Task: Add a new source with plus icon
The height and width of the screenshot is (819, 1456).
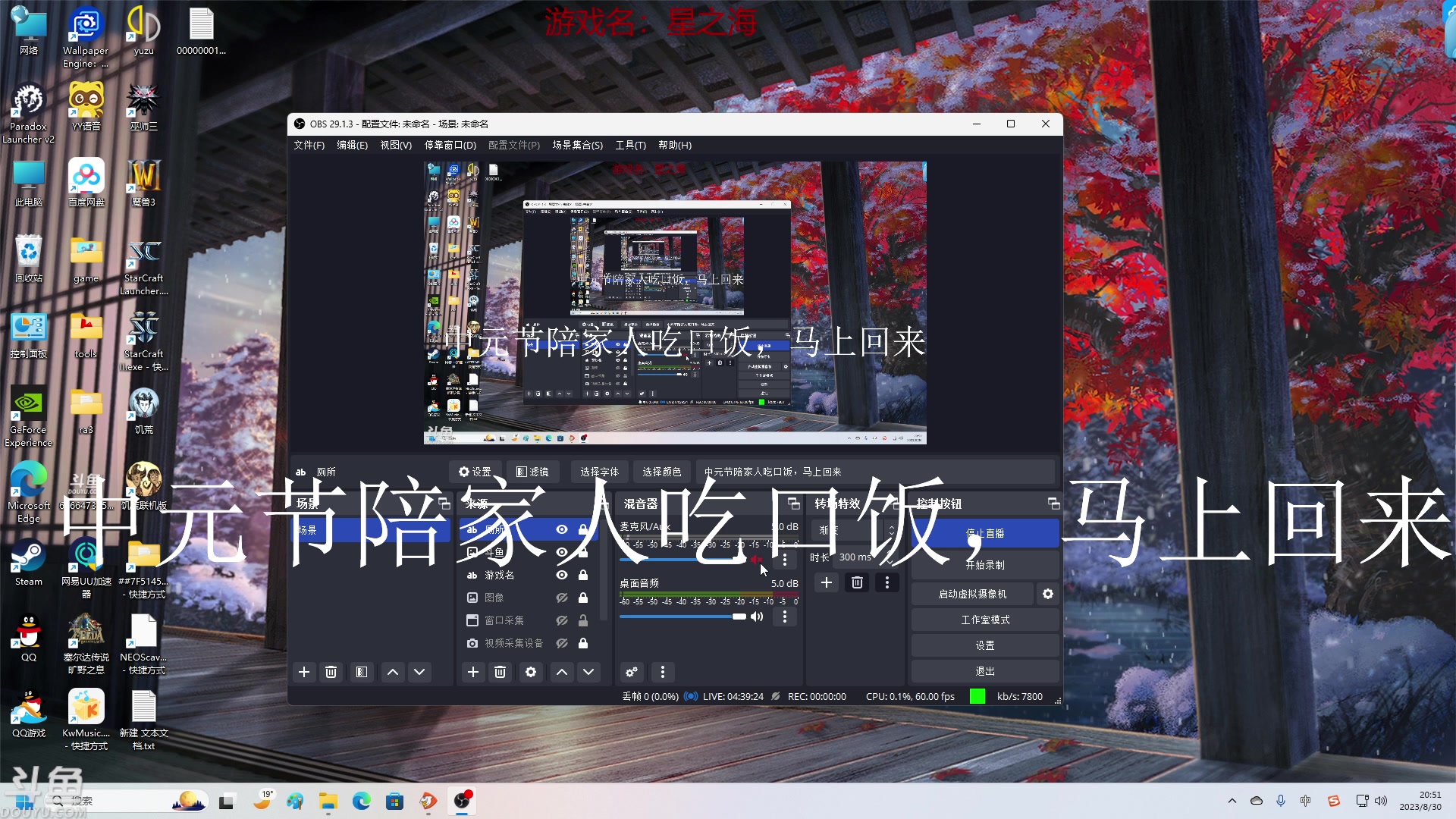Action: [x=473, y=672]
